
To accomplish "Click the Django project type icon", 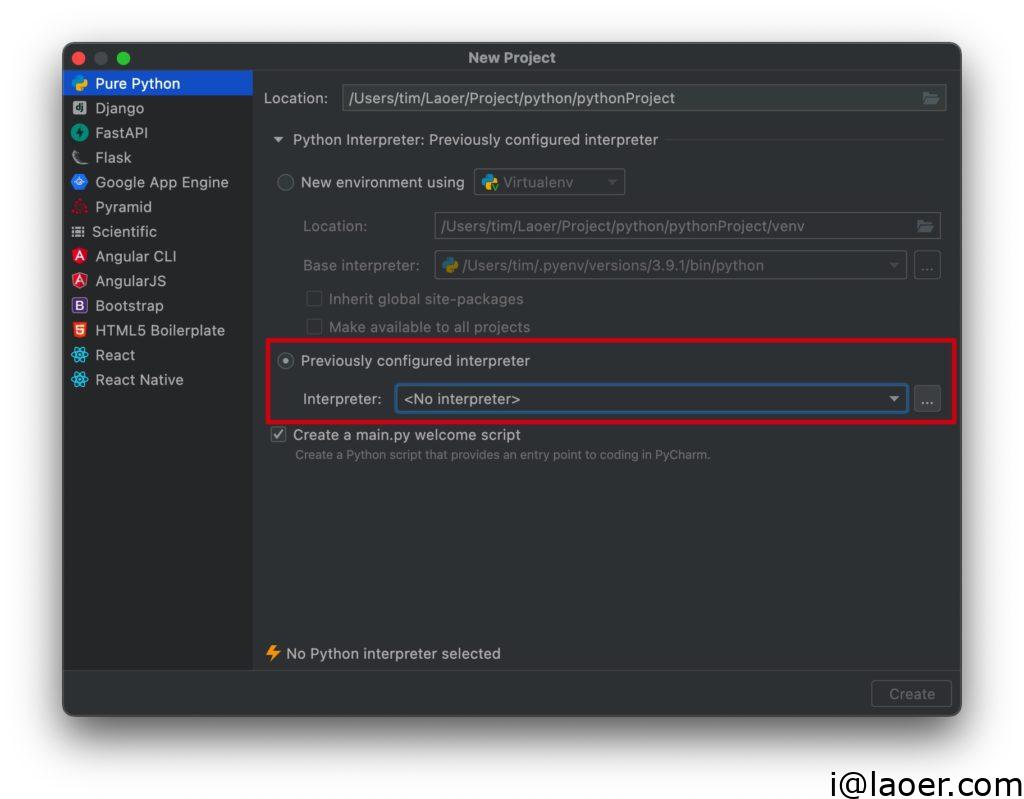I will pyautogui.click(x=79, y=108).
